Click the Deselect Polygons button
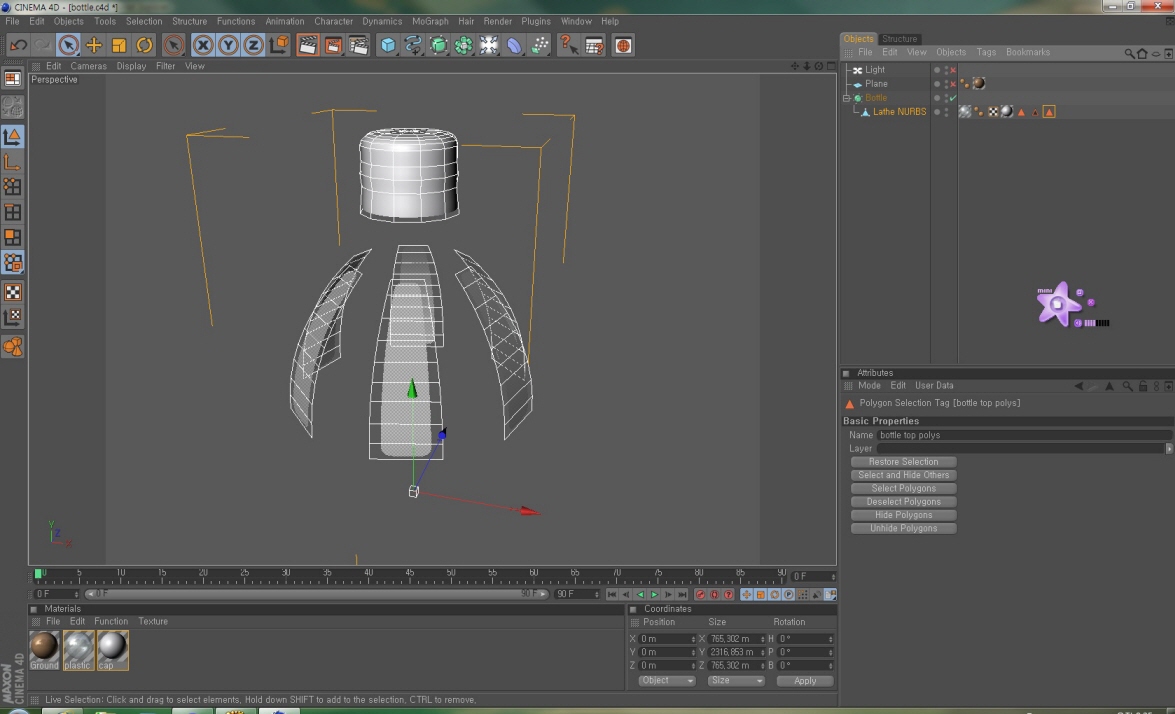Image resolution: width=1175 pixels, height=714 pixels. point(904,502)
